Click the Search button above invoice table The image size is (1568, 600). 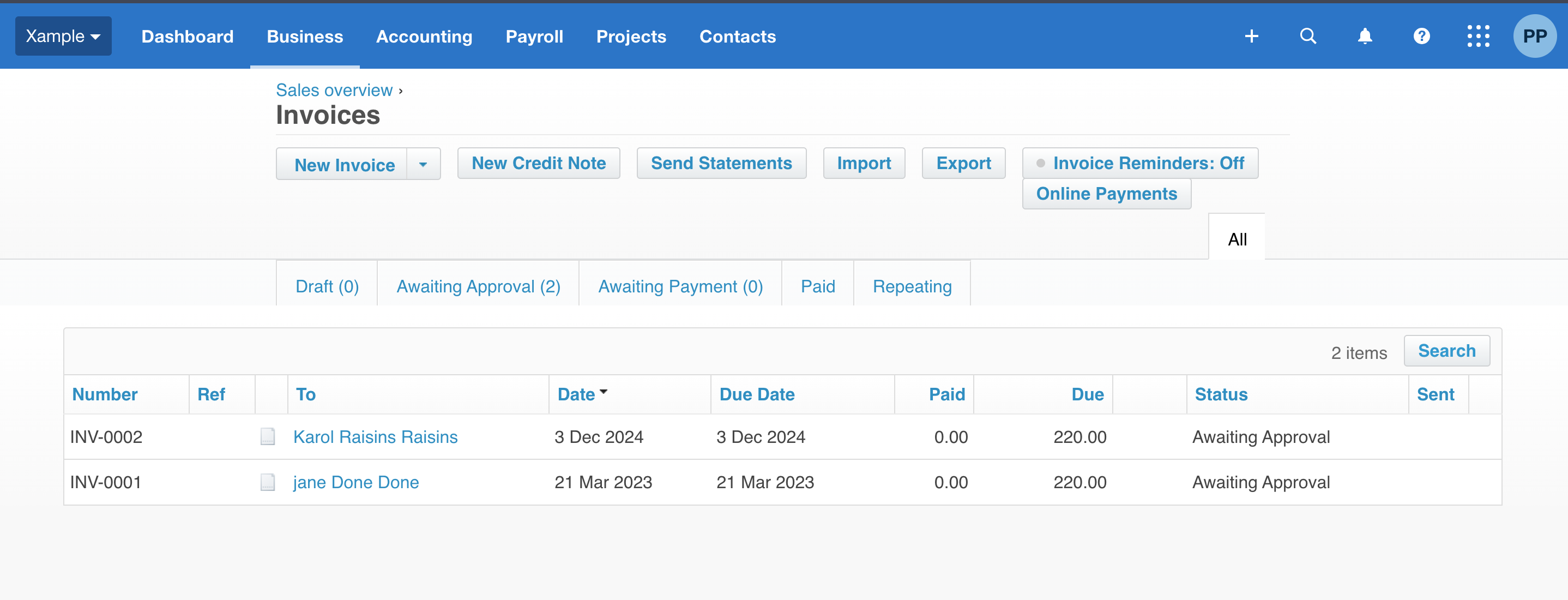[1446, 351]
